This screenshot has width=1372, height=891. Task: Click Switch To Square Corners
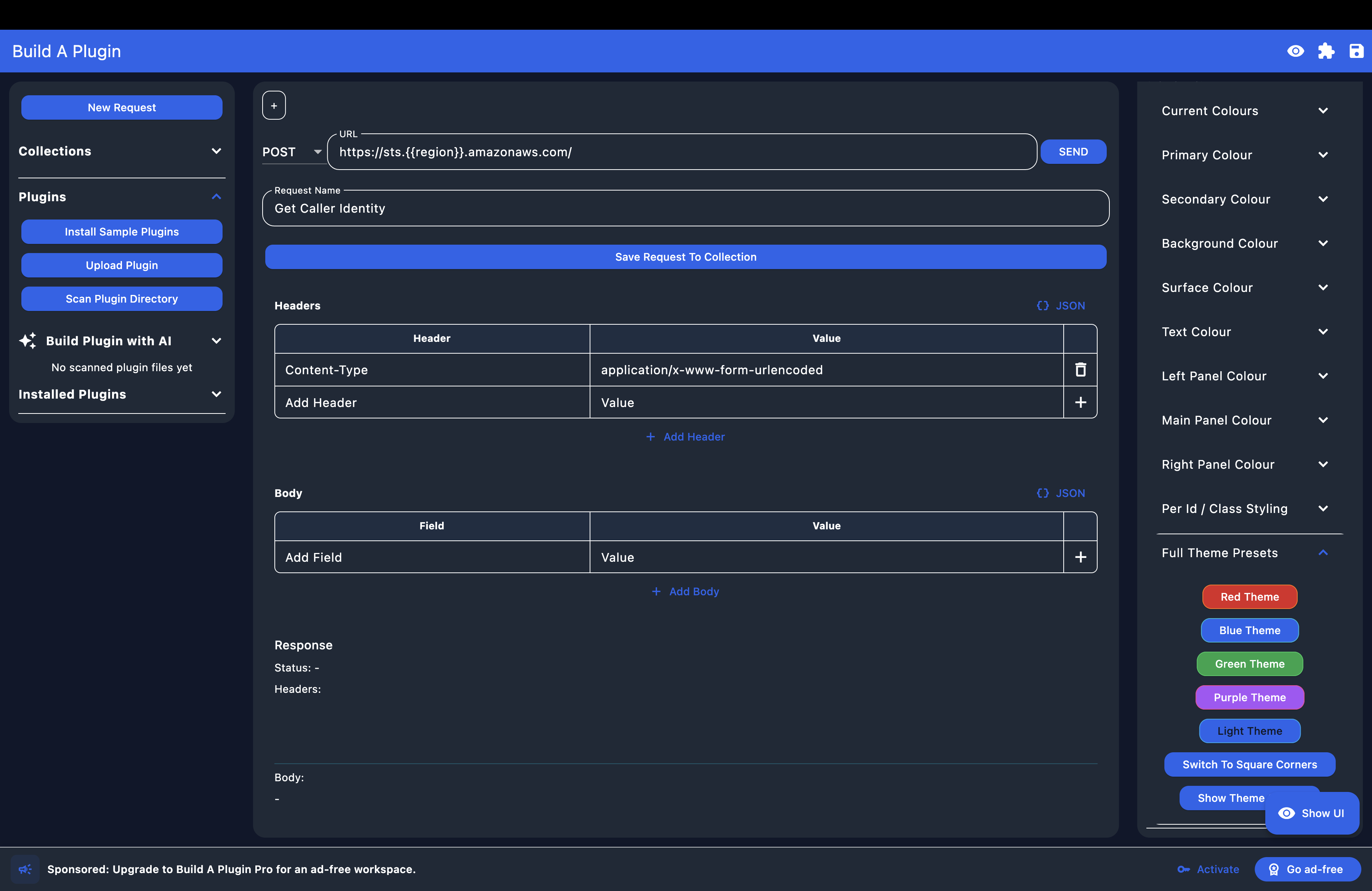click(1249, 764)
